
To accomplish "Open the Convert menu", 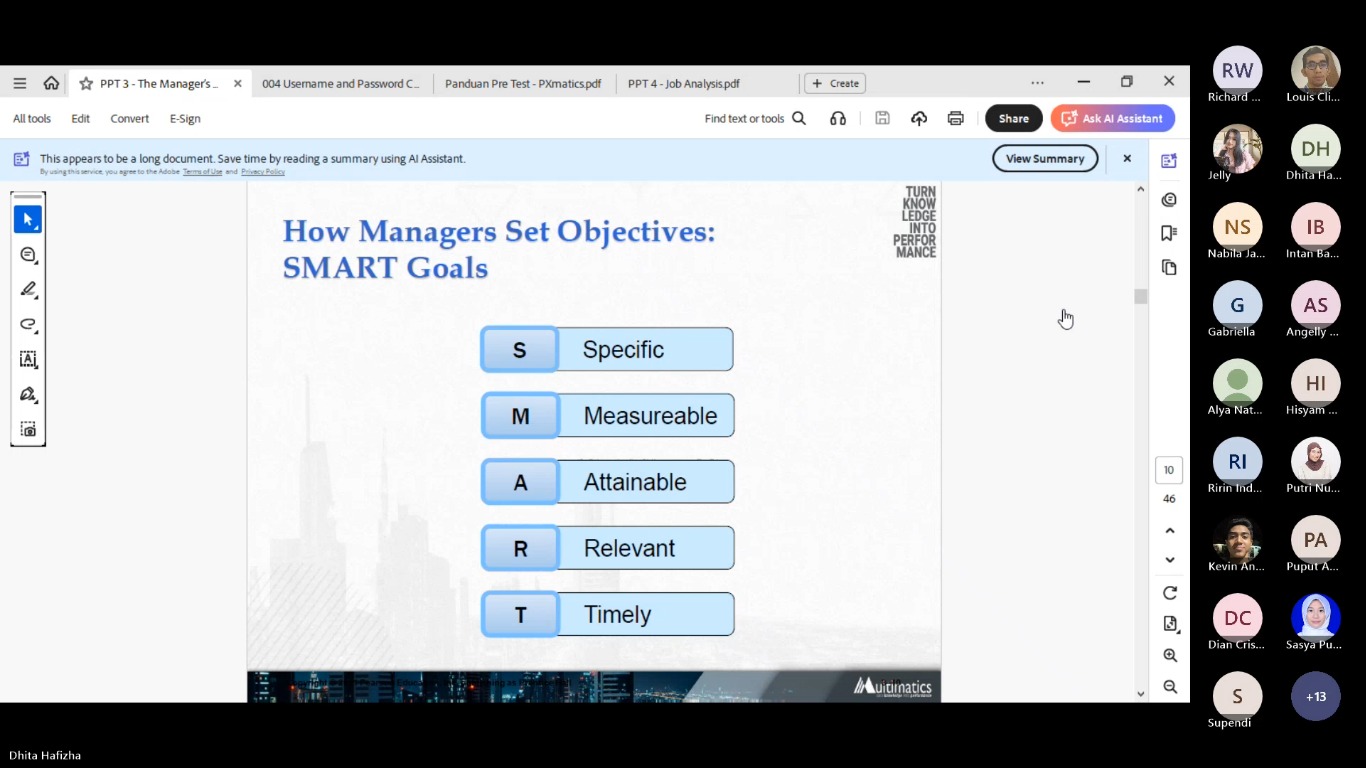I will [x=129, y=118].
